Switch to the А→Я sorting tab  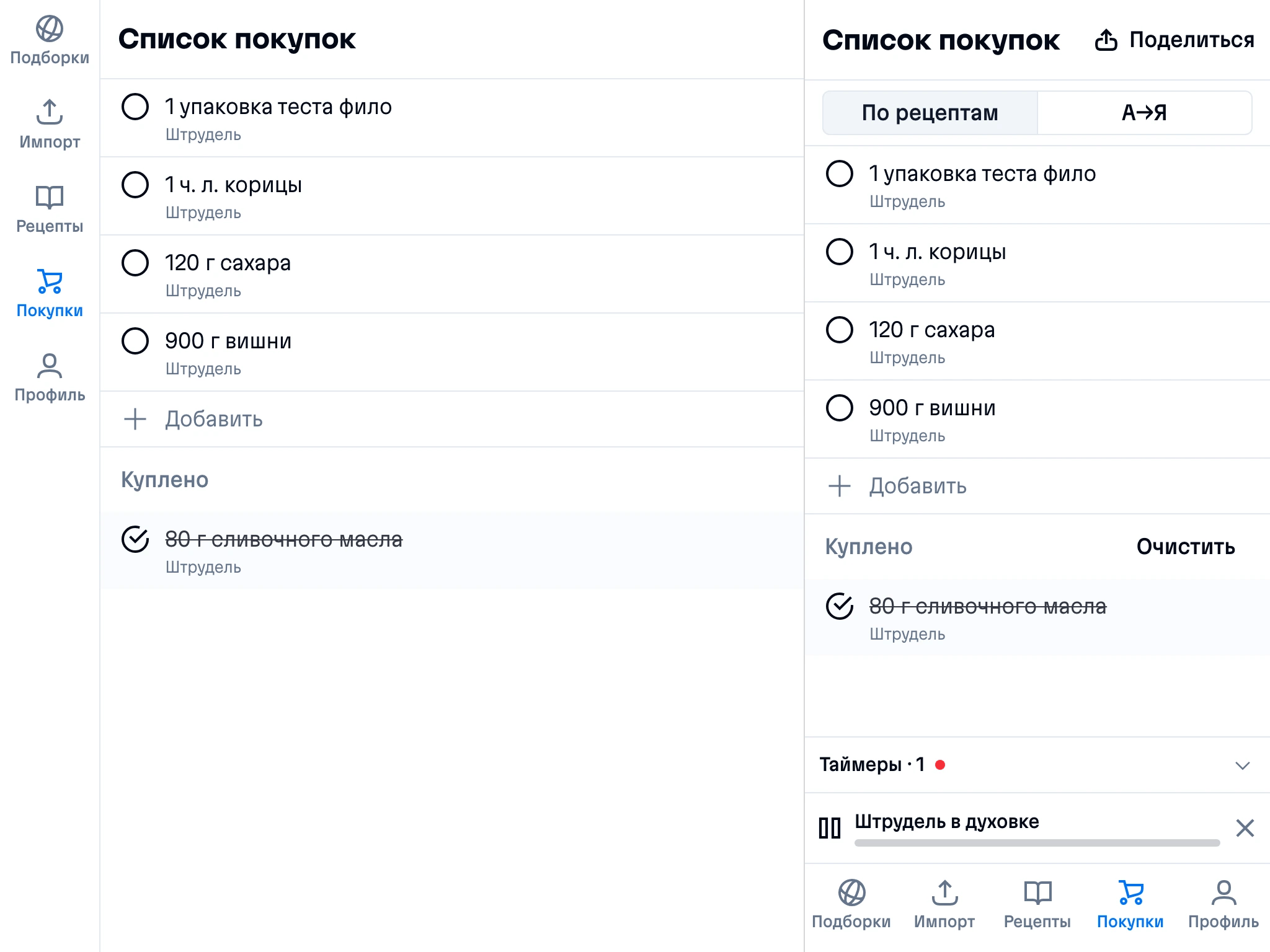[x=1144, y=113]
